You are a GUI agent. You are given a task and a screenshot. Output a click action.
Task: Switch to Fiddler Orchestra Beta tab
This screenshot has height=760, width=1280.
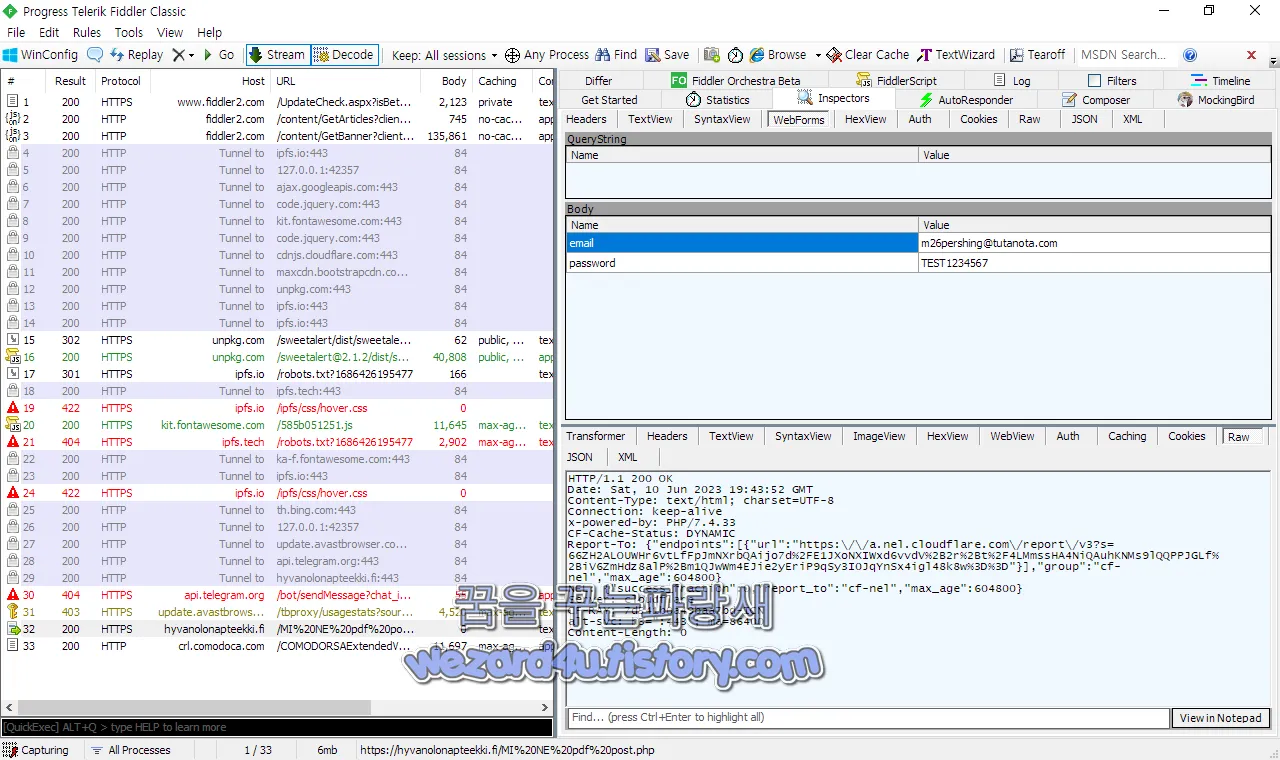click(735, 81)
